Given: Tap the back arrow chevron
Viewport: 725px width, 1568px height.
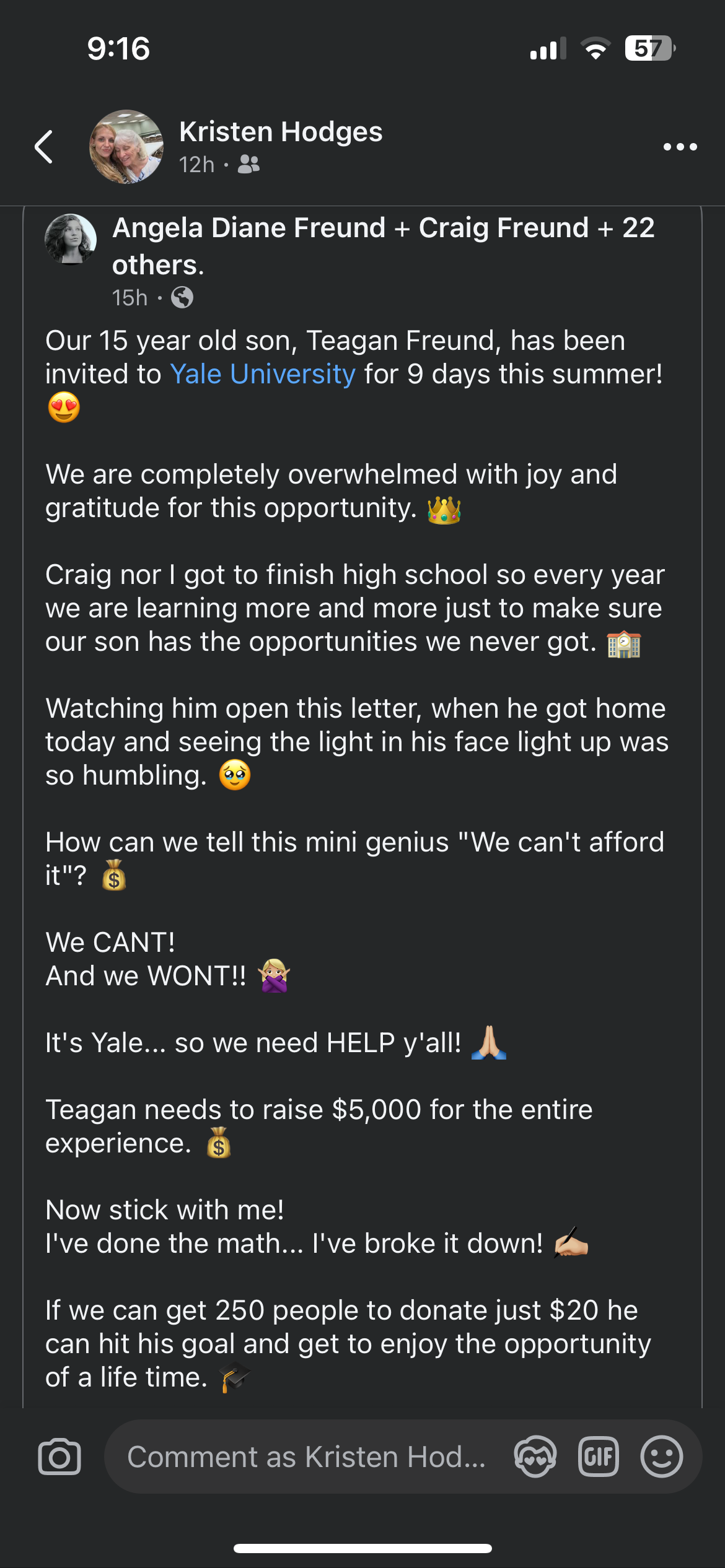Looking at the screenshot, I should [44, 147].
